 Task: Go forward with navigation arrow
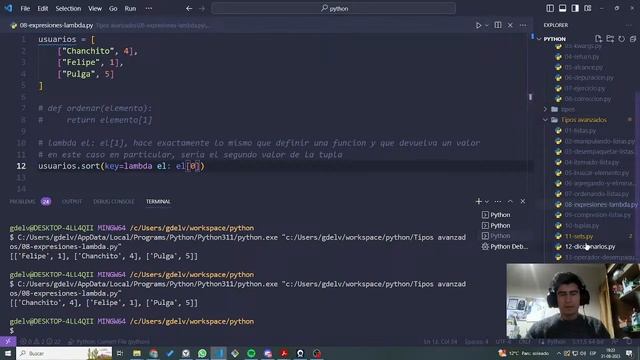coord(202,8)
